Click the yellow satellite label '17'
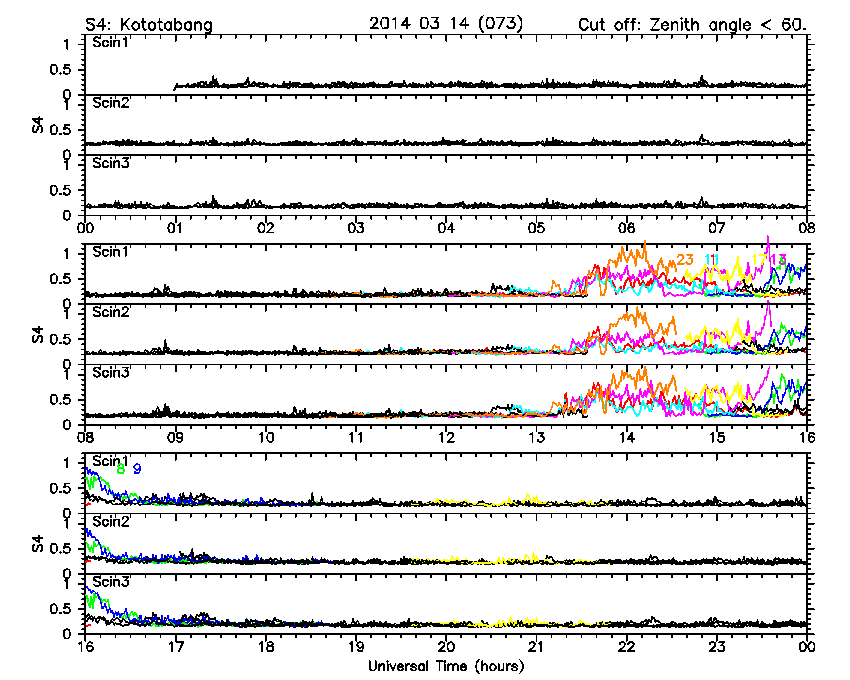Image resolution: width=850 pixels, height=680 pixels. pyautogui.click(x=759, y=260)
